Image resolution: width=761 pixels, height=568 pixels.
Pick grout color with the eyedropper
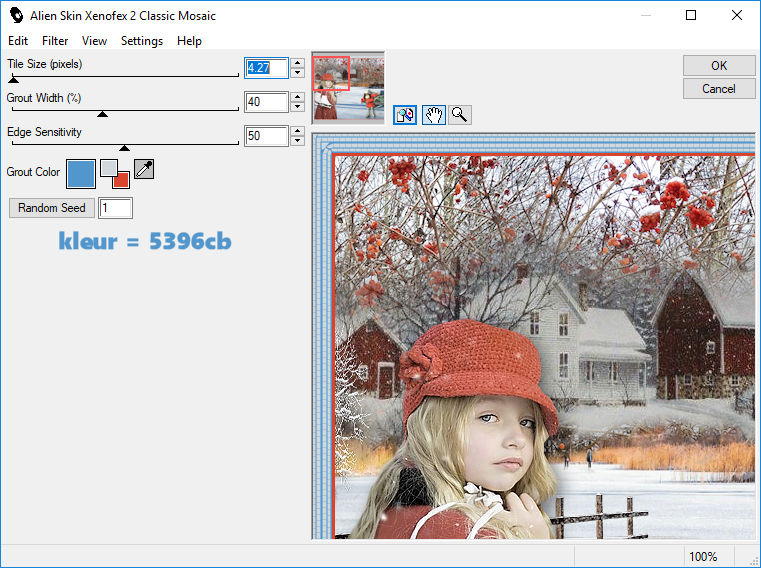point(144,169)
